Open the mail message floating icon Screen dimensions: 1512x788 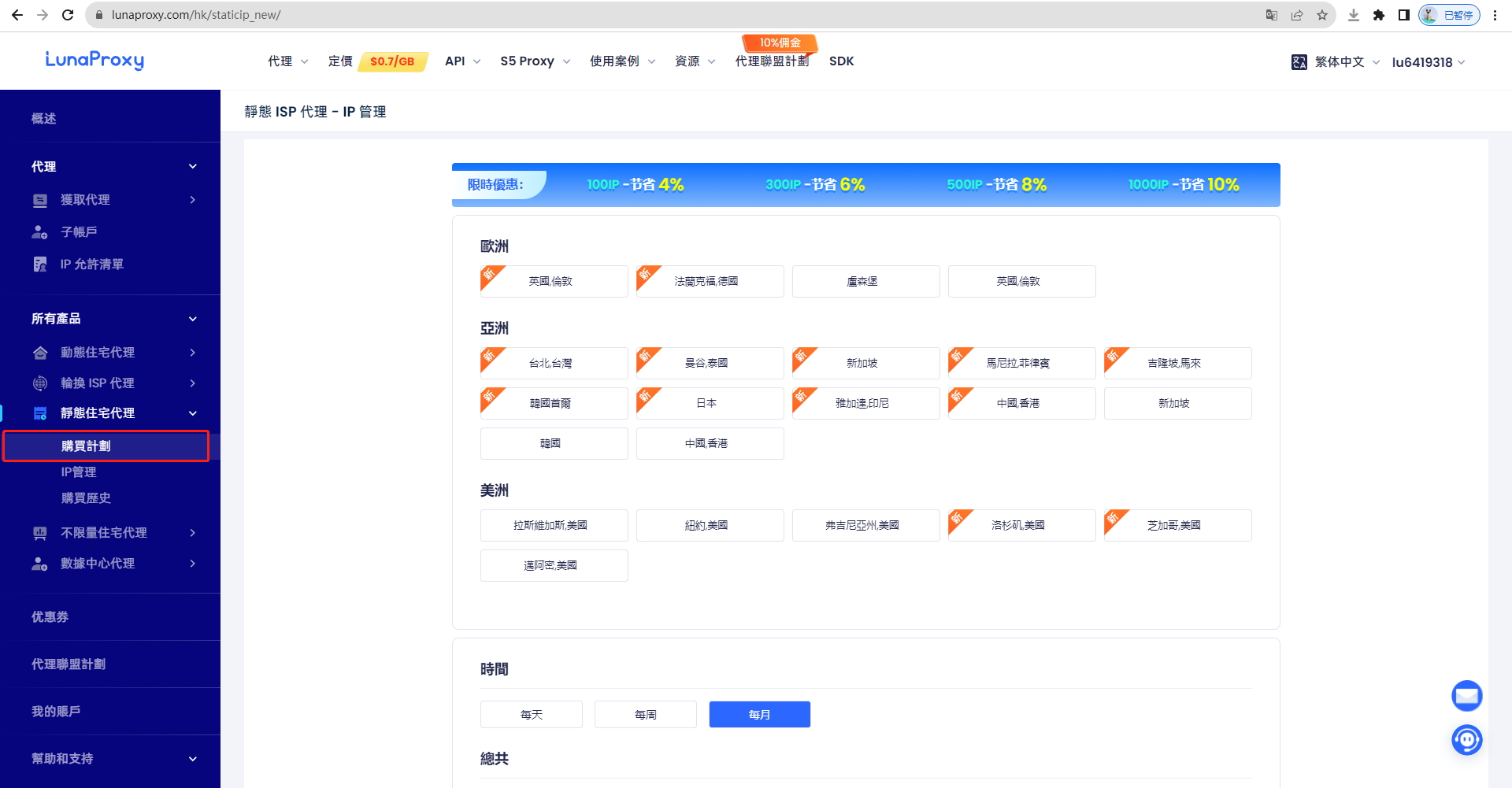click(x=1466, y=696)
